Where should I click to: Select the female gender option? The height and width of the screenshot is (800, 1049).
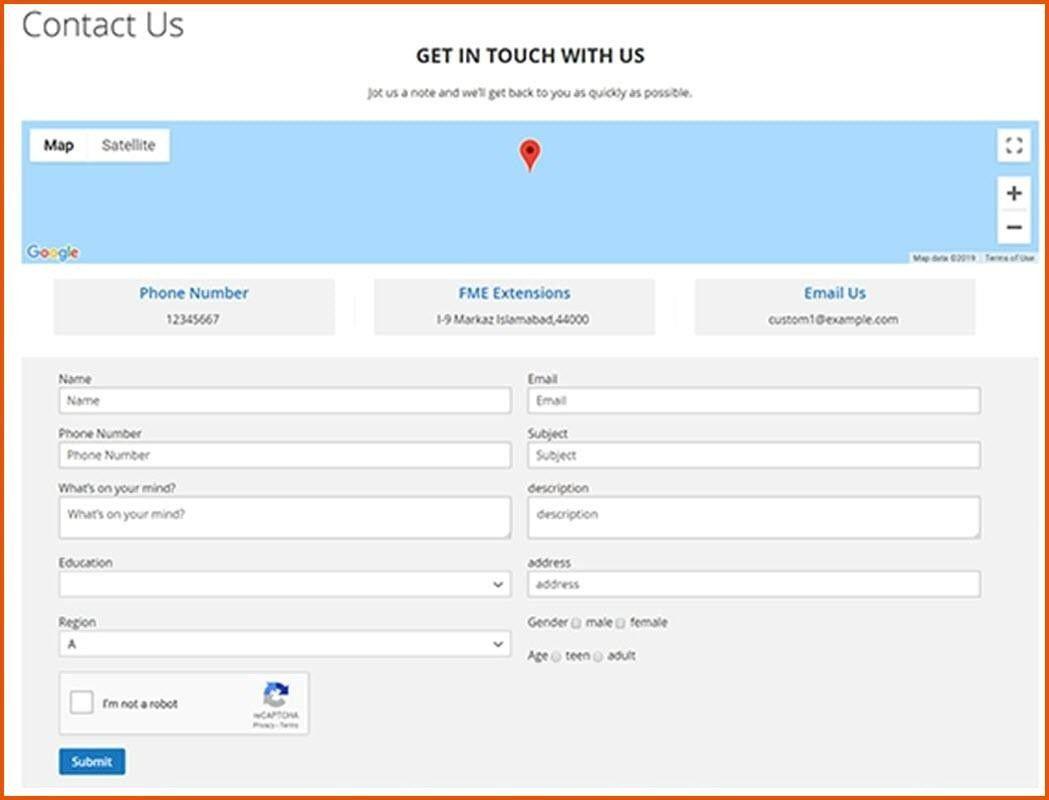tap(620, 623)
